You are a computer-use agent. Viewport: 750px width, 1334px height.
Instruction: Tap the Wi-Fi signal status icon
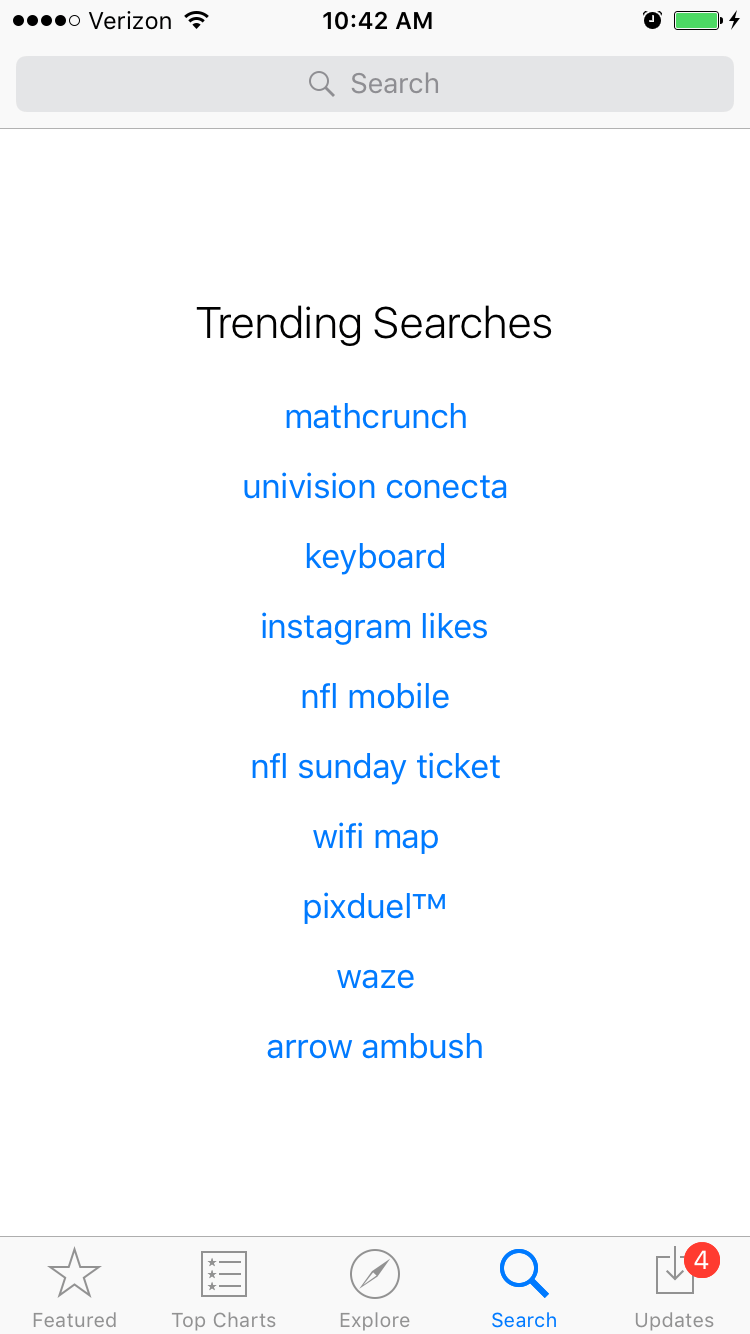click(197, 21)
